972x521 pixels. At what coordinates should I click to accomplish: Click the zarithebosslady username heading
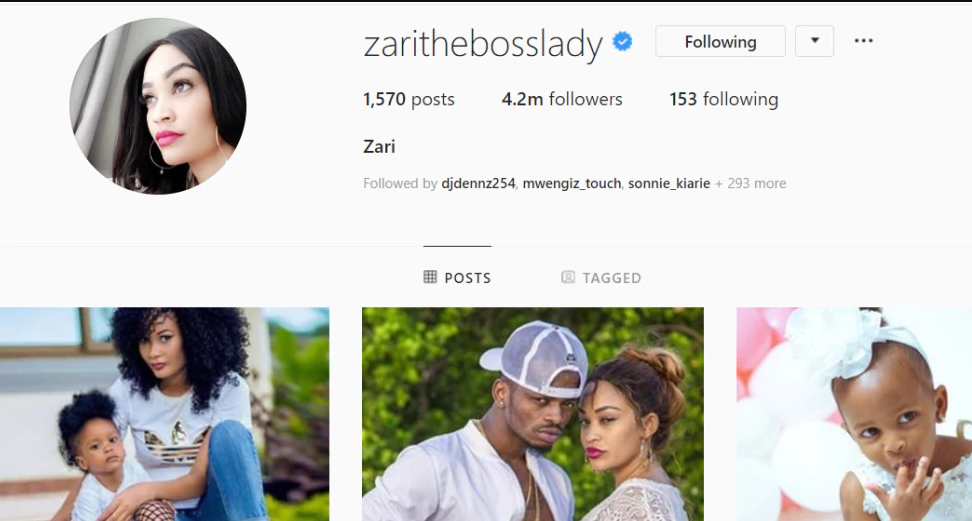(483, 43)
